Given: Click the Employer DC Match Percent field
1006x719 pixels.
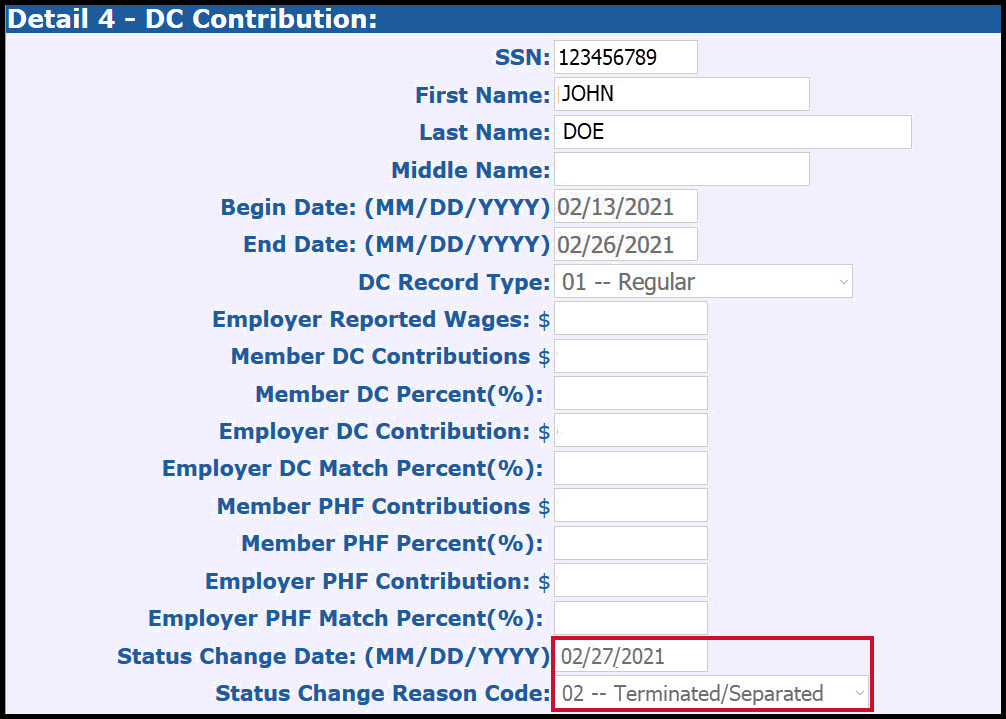Looking at the screenshot, I should click(x=630, y=467).
